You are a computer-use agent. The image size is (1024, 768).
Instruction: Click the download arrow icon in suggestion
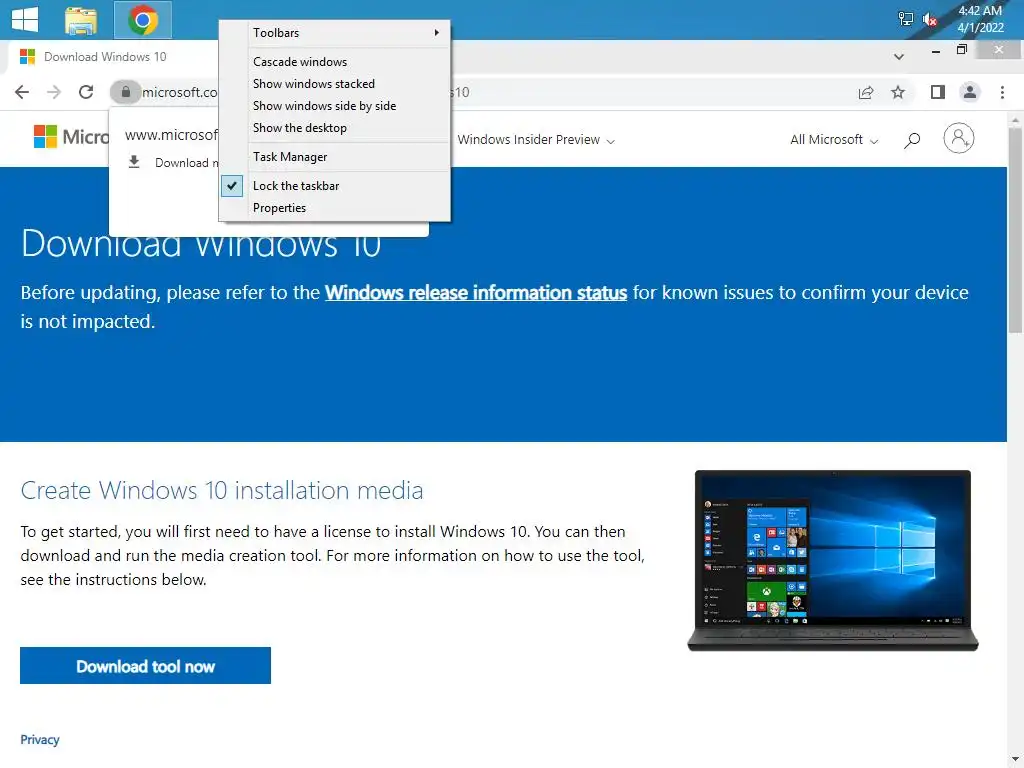click(134, 162)
